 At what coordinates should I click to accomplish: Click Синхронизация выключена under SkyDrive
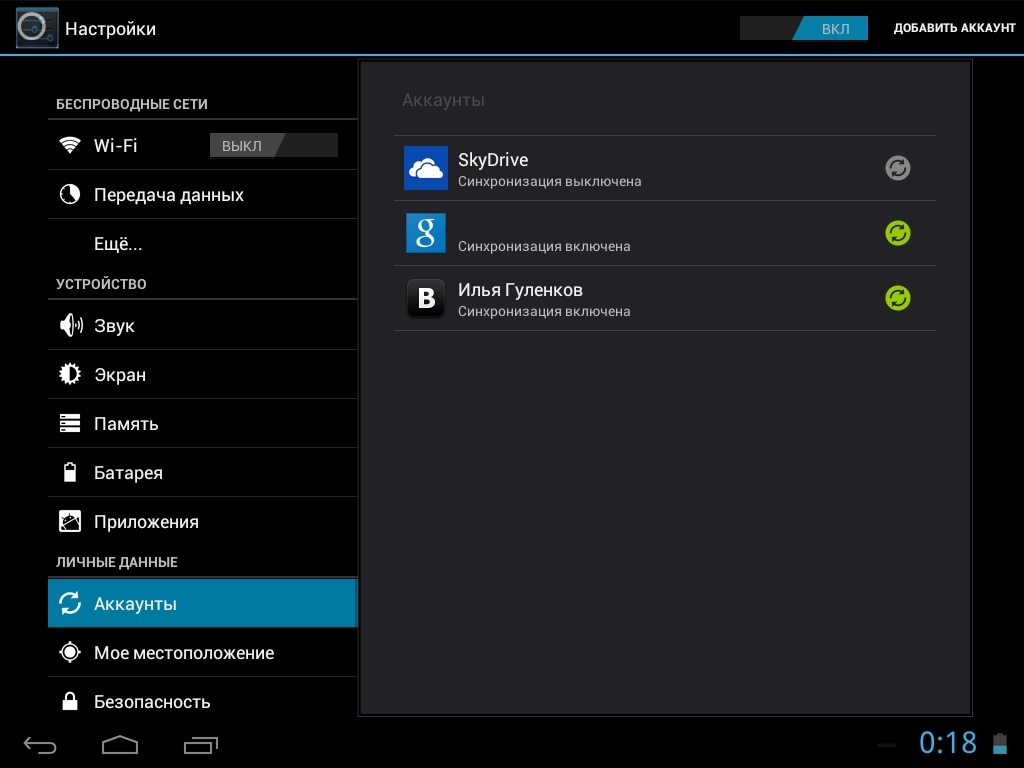[549, 182]
